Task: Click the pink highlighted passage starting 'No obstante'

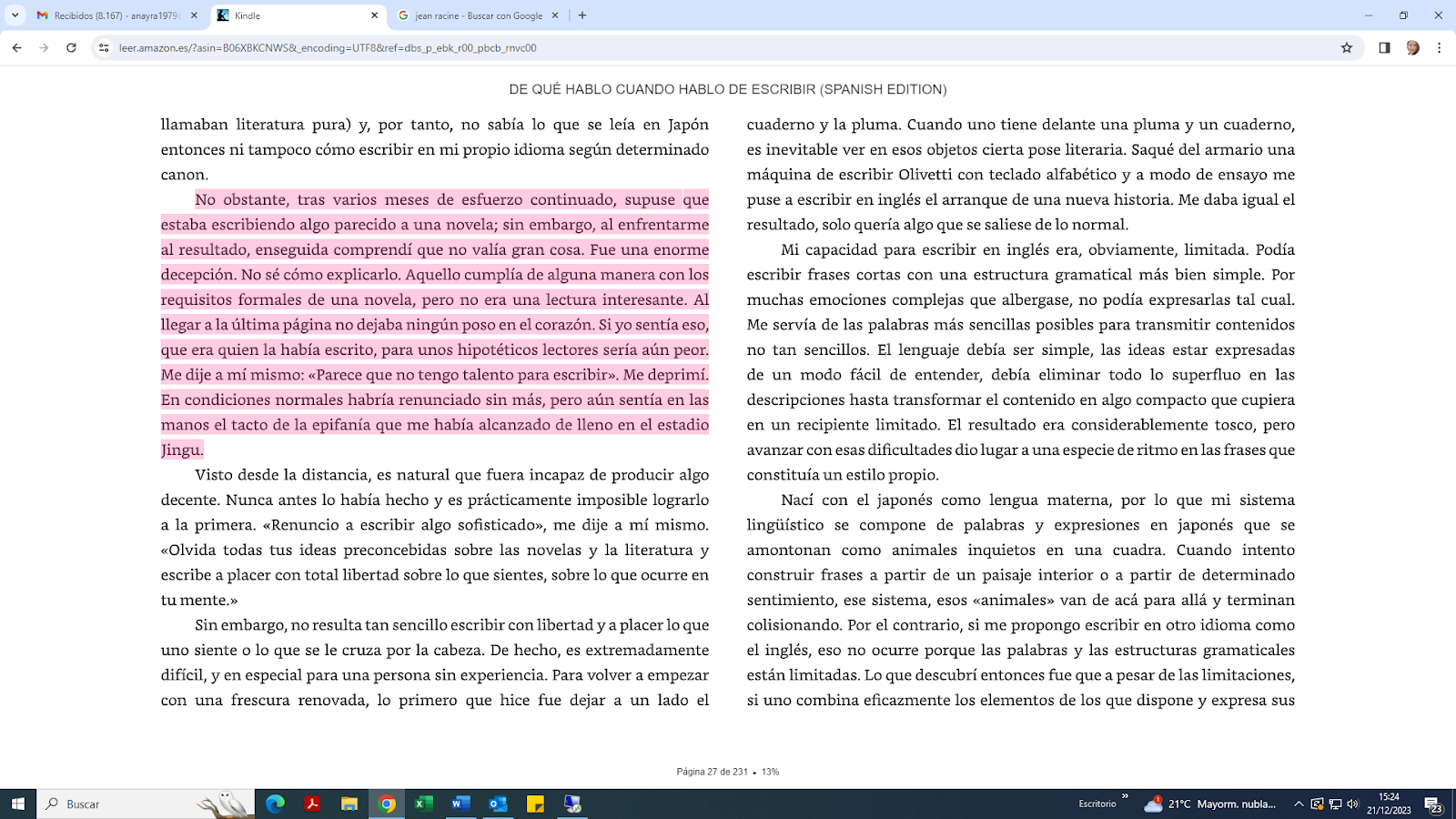Action: pos(435,324)
